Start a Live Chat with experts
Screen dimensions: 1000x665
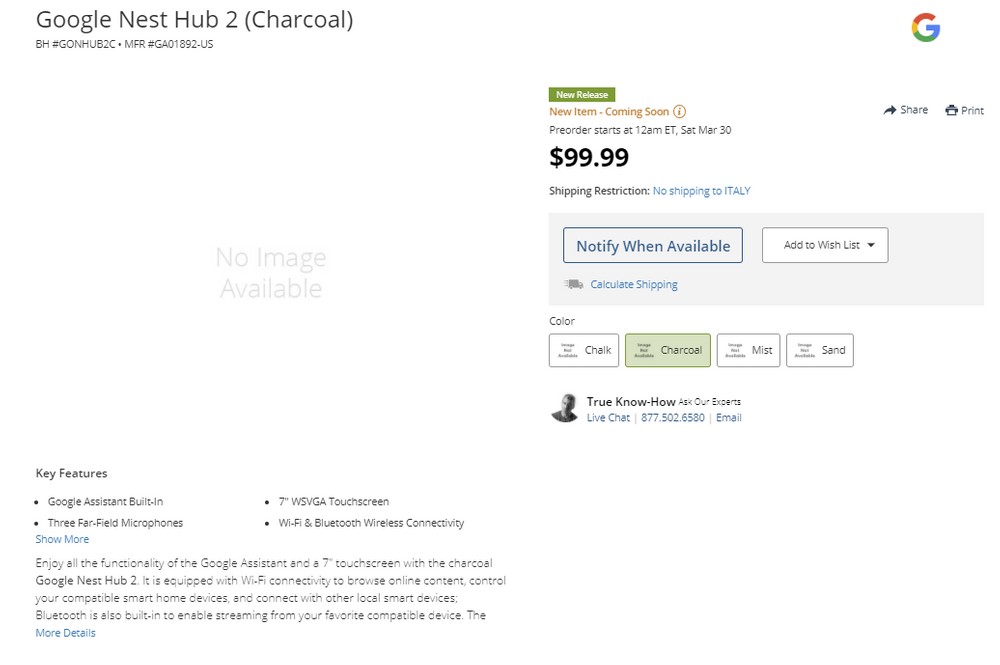tap(608, 418)
